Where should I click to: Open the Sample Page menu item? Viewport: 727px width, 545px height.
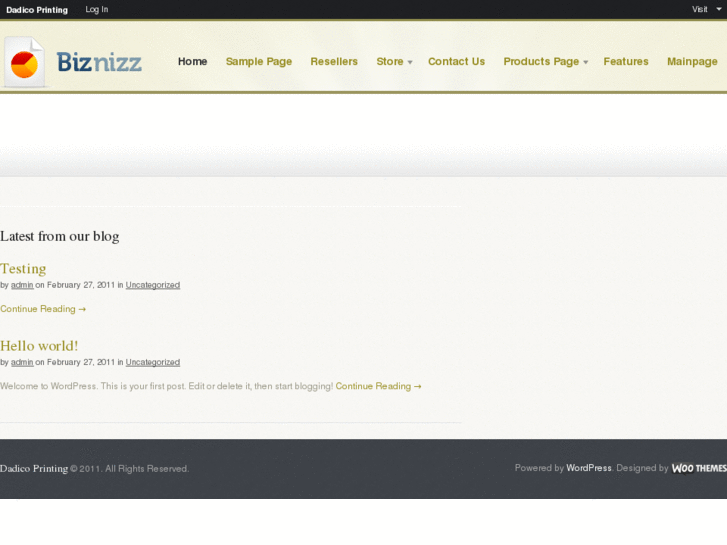point(259,62)
